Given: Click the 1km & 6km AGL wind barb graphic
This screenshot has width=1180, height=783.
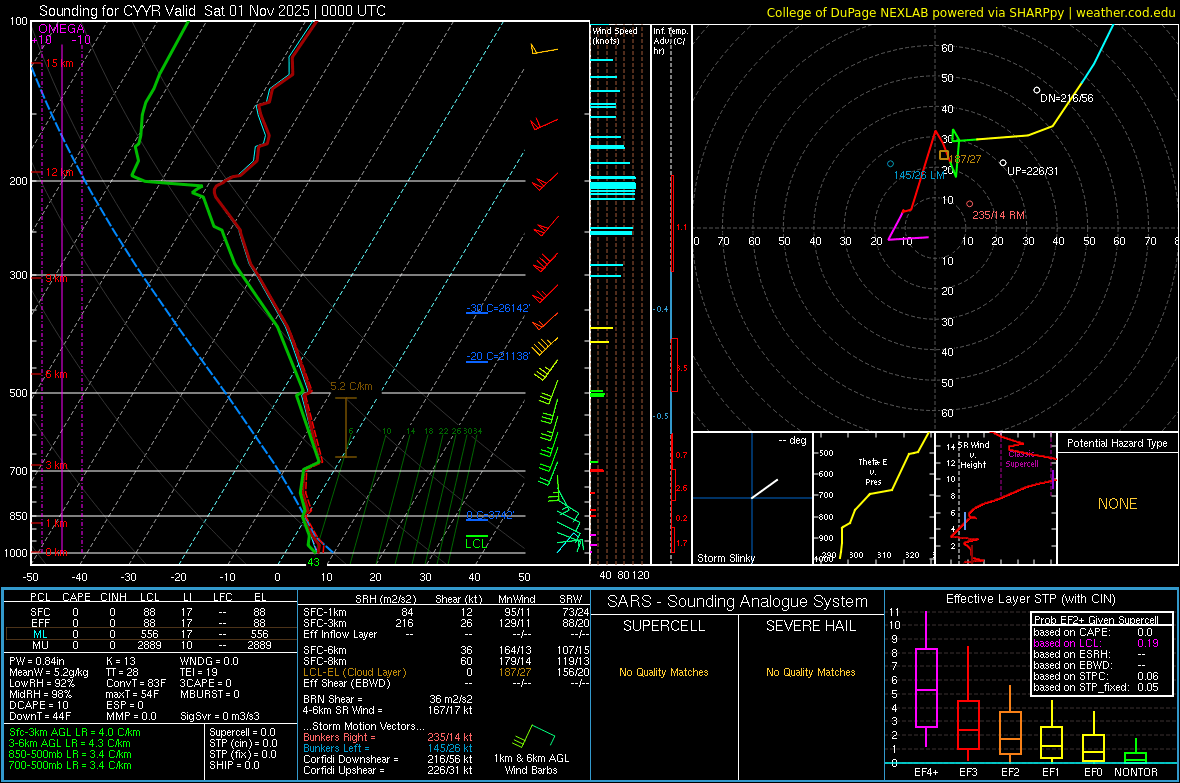Looking at the screenshot, I should pos(533,736).
